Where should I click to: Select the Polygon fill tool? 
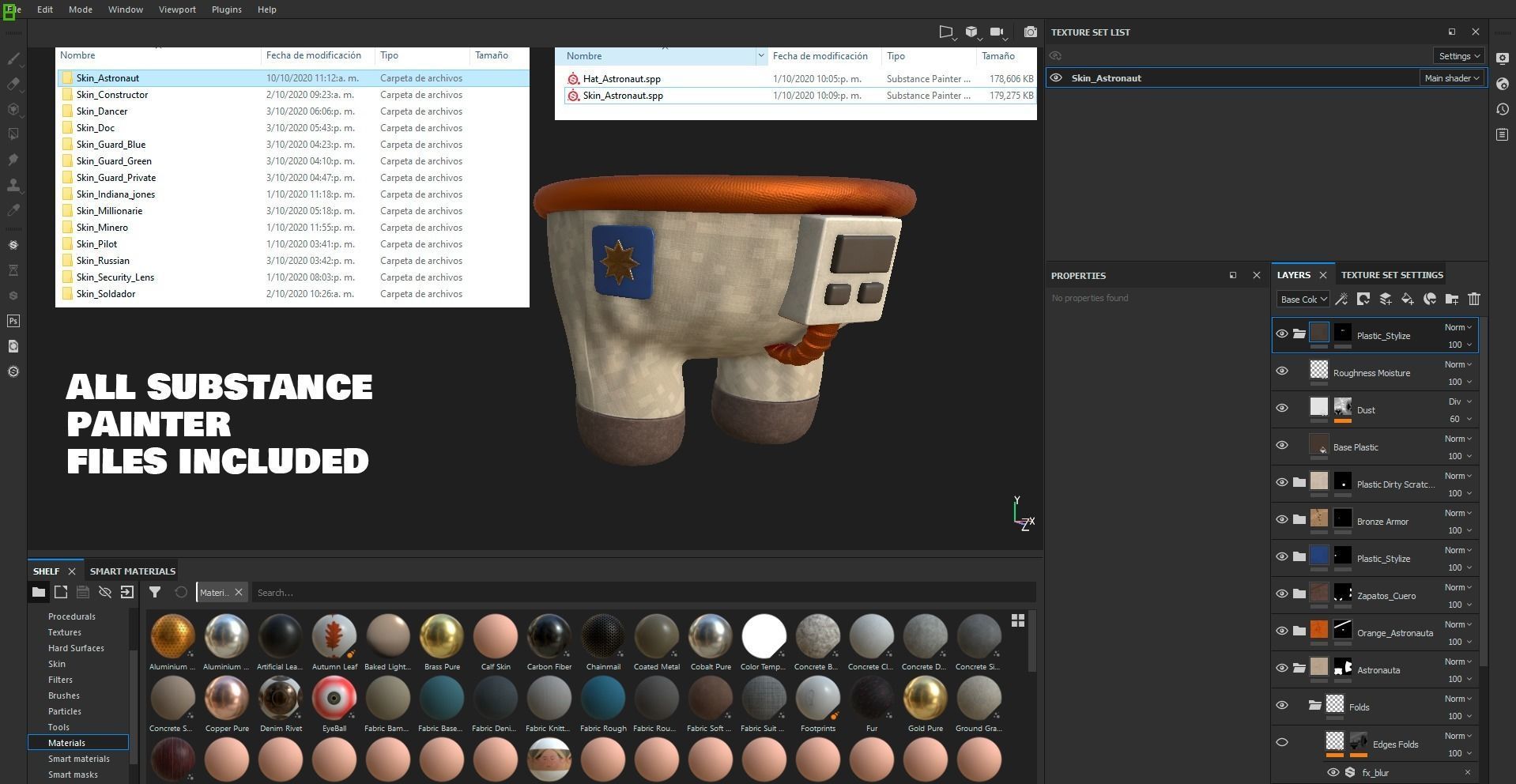pos(13,134)
